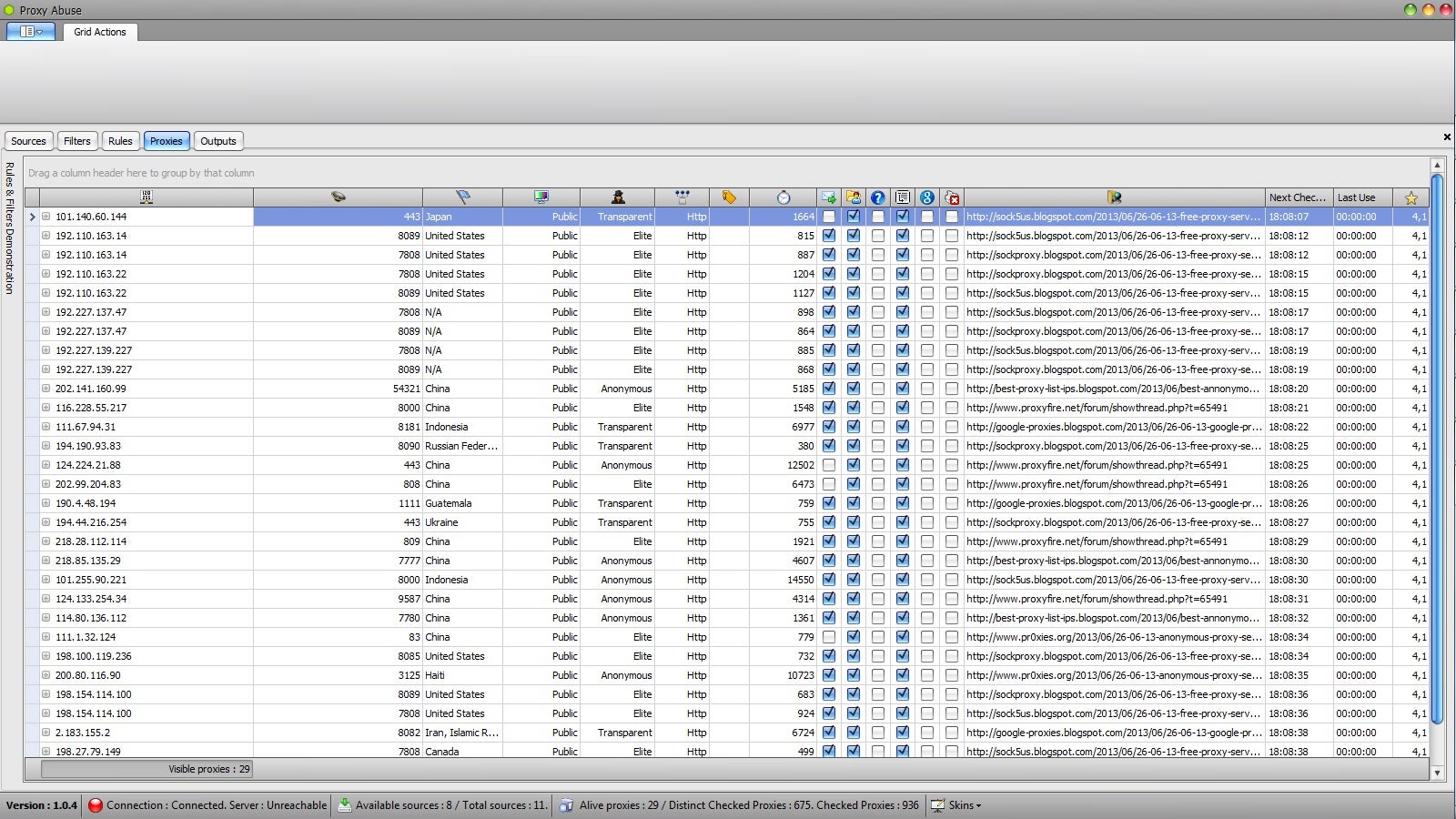This screenshot has width=1456, height=819.
Task: Switch to the Filters tab
Action: (x=76, y=141)
